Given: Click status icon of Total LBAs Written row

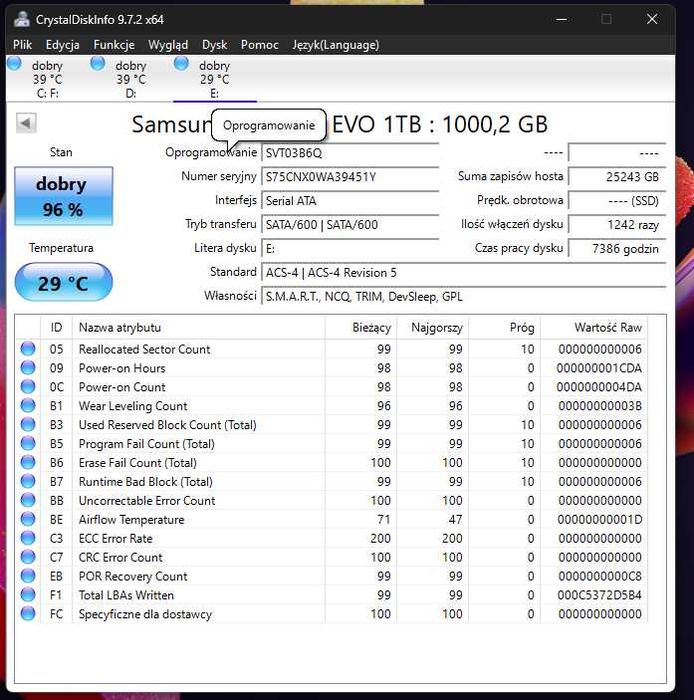Looking at the screenshot, I should click(x=28, y=595).
